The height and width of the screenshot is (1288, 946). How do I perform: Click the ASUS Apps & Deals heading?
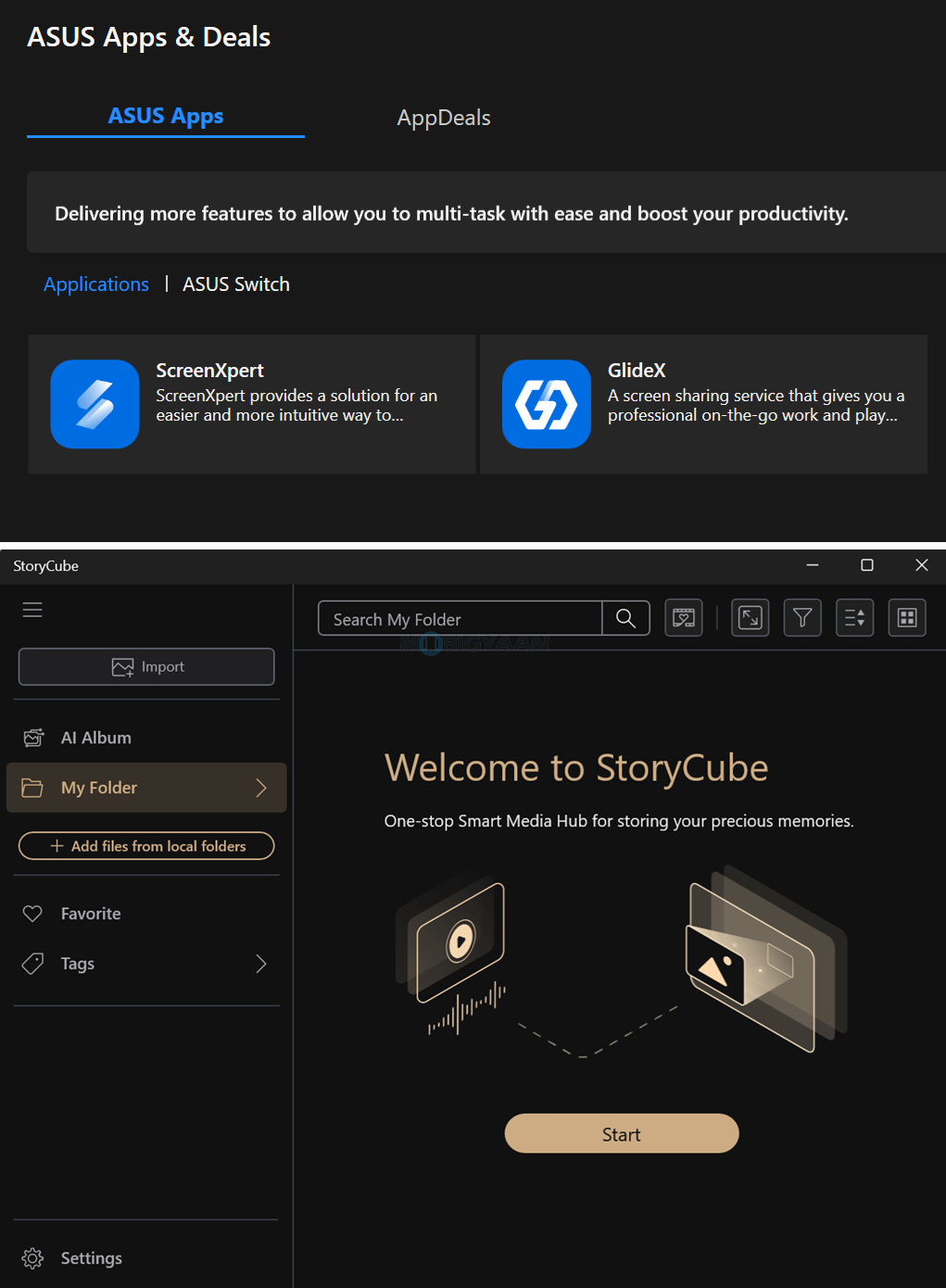click(x=149, y=37)
